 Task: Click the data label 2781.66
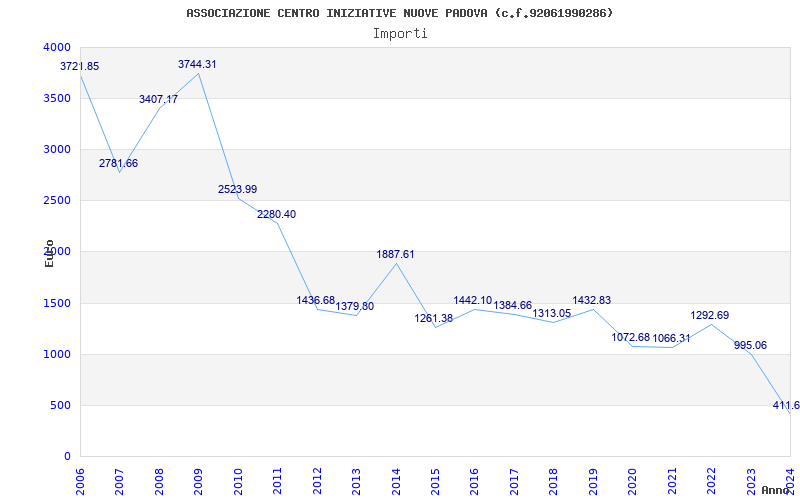coord(118,163)
